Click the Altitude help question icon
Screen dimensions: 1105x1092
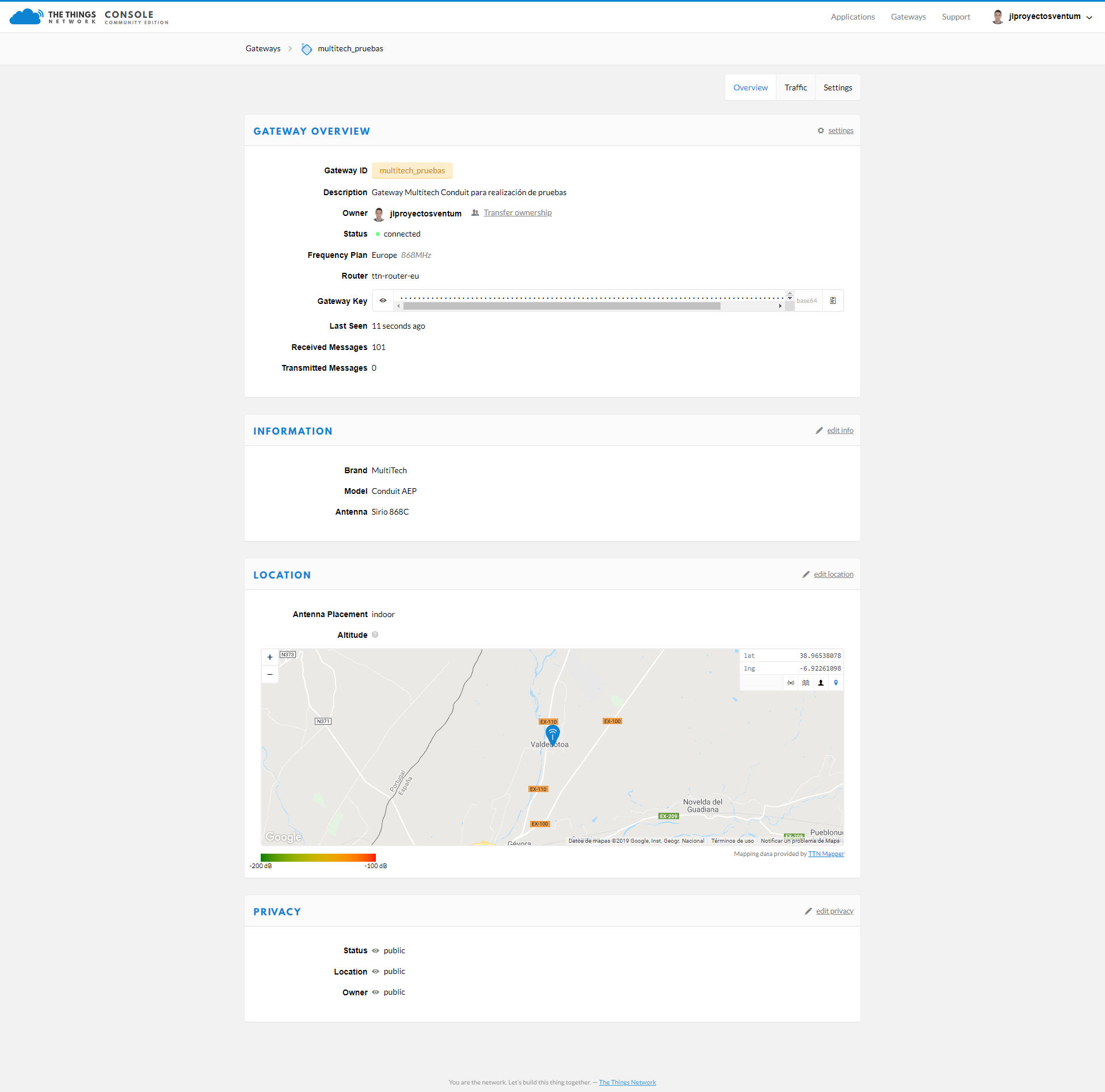pyautogui.click(x=375, y=635)
